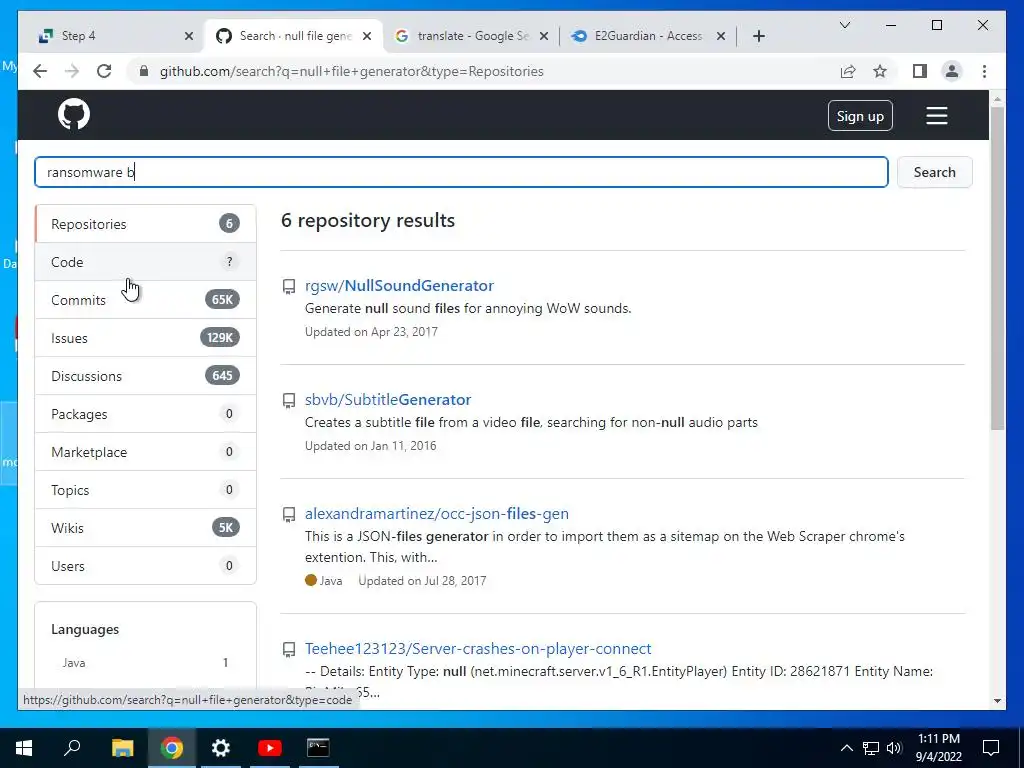Open File Explorer from taskbar
Screen dimensions: 1024x768
(122, 748)
